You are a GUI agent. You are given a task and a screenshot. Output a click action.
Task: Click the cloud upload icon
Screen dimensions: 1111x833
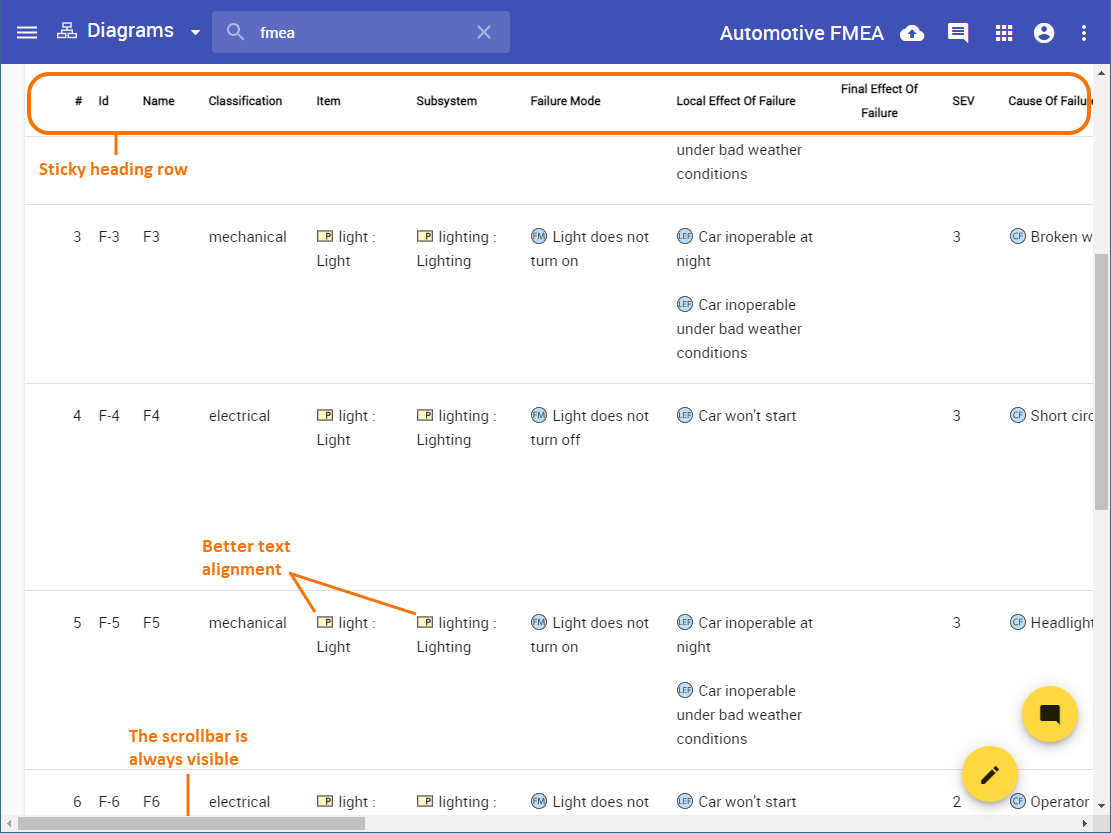pos(912,33)
